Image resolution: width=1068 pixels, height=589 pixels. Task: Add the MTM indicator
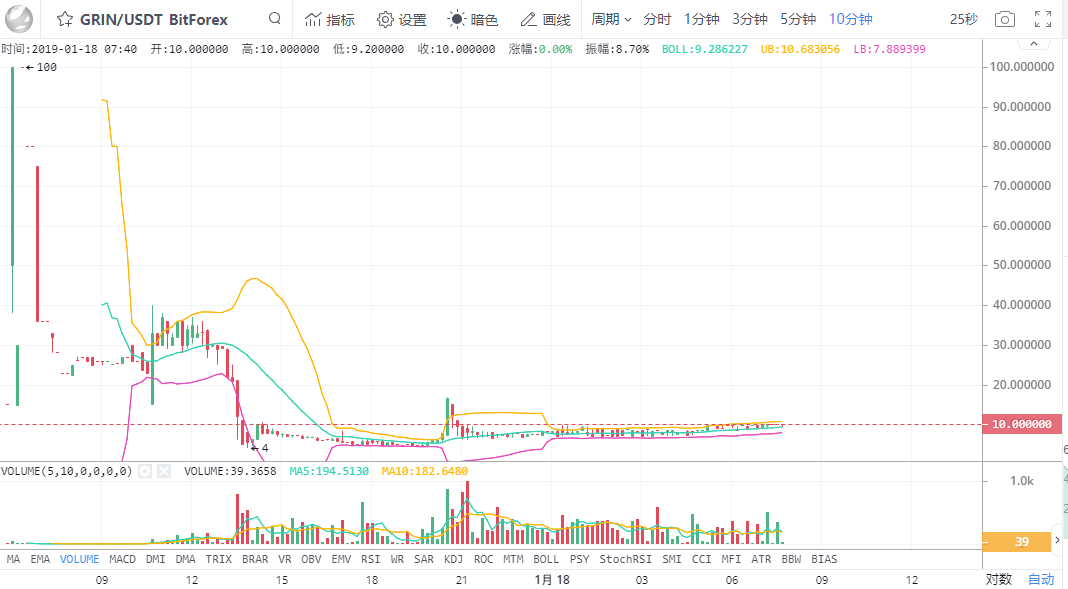coord(513,559)
